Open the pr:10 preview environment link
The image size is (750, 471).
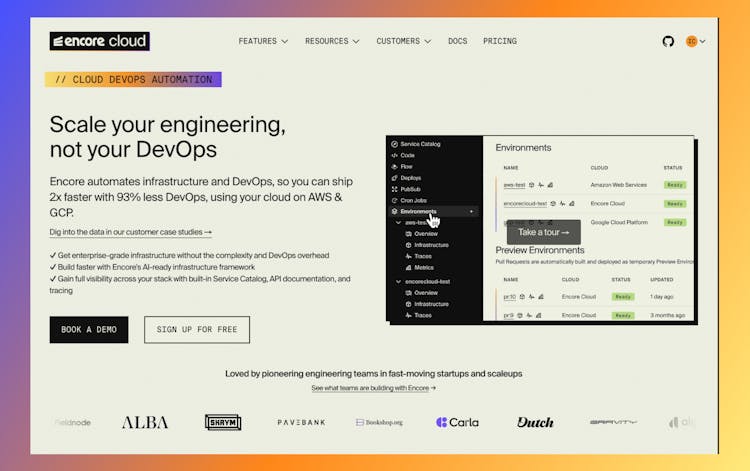point(509,297)
